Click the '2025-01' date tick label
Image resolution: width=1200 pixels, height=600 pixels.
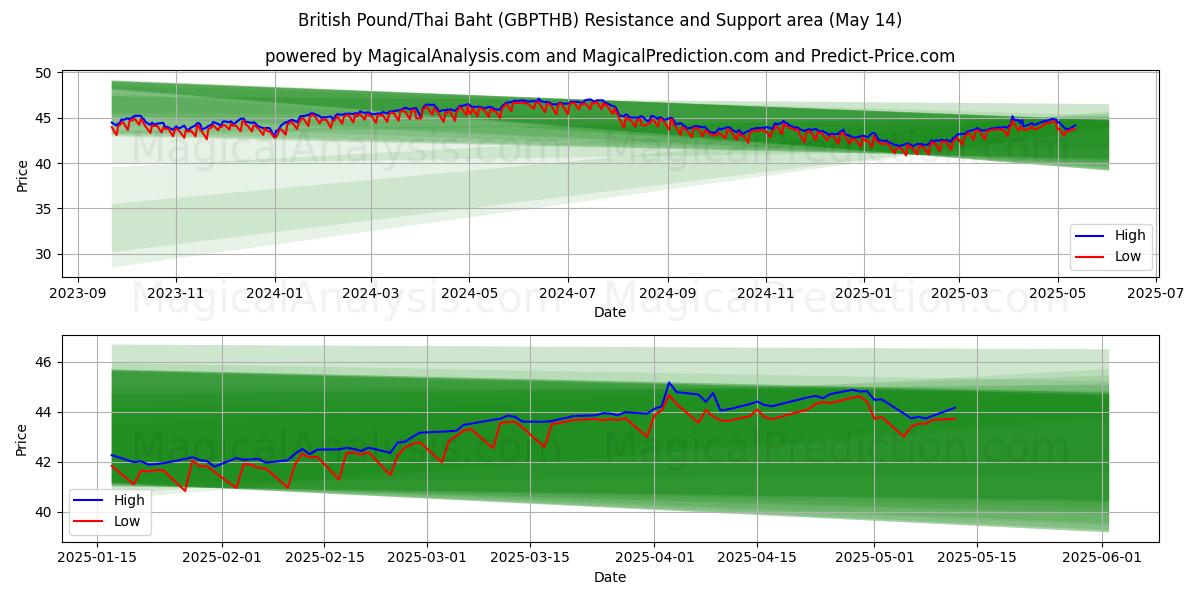click(x=863, y=294)
